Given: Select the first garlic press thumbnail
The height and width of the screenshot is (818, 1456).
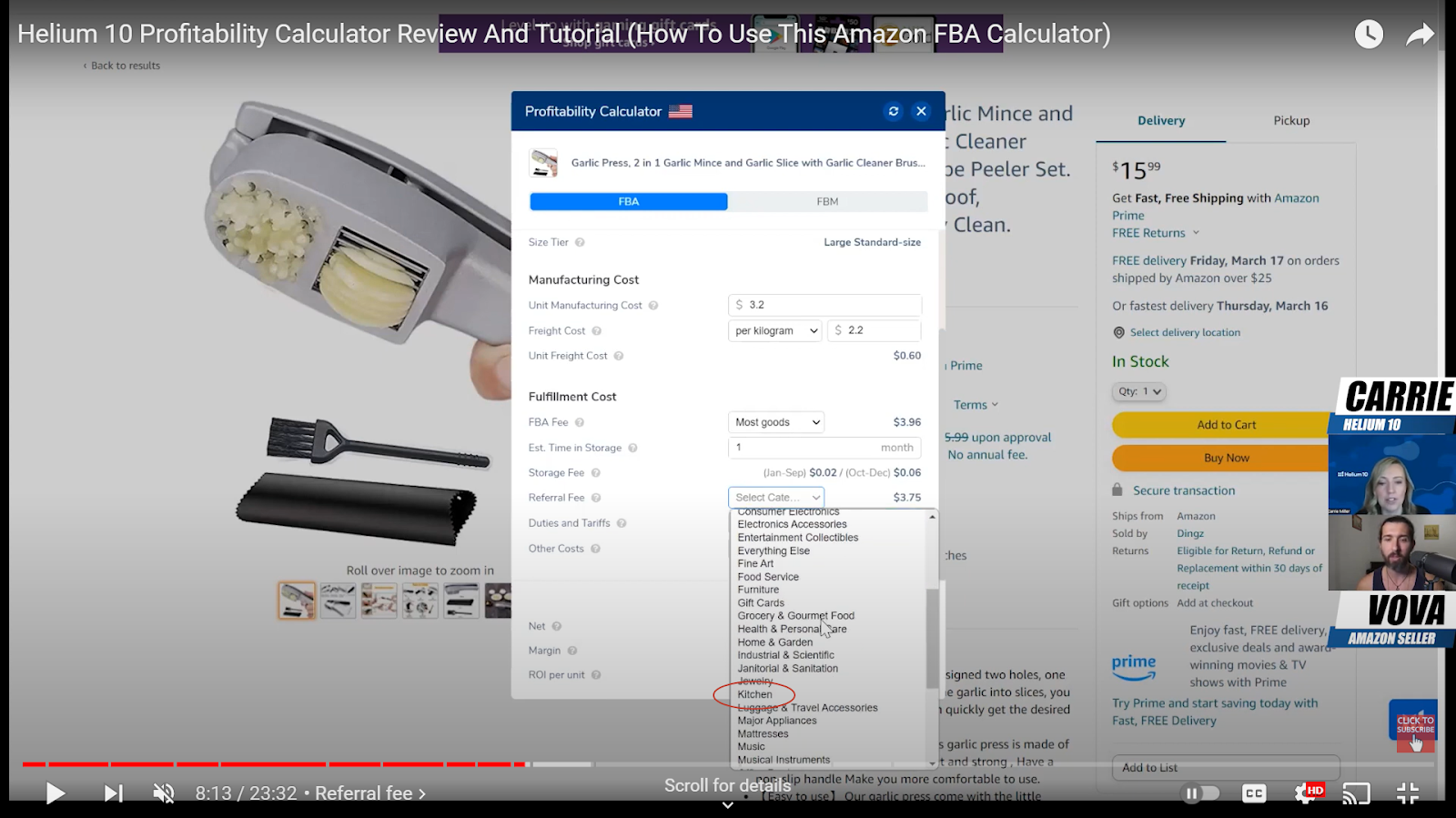Looking at the screenshot, I should point(297,601).
